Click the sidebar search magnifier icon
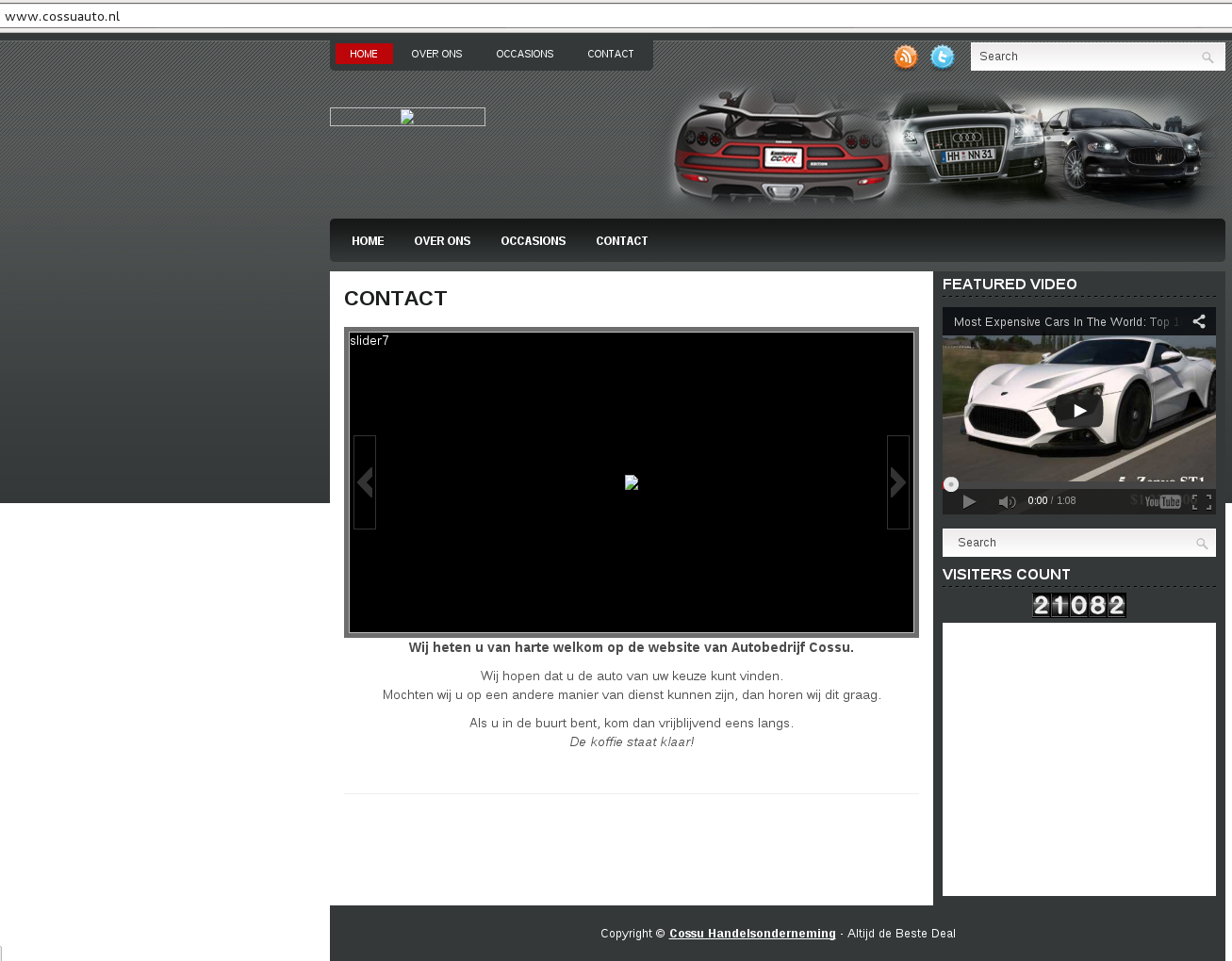This screenshot has height=961, width=1232. pyautogui.click(x=1201, y=544)
